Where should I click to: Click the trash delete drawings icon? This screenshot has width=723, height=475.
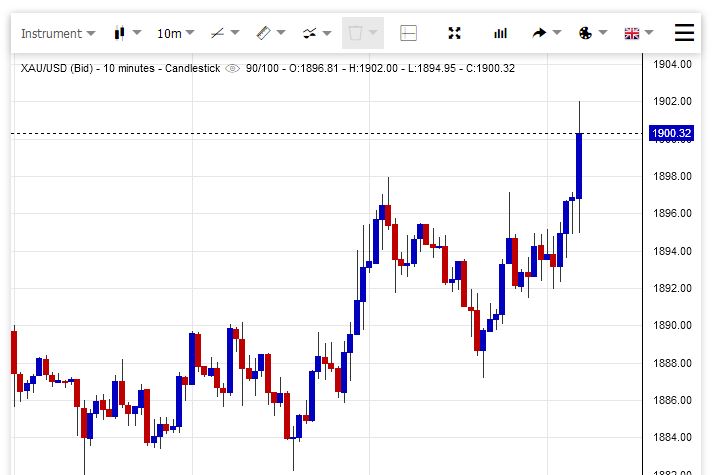click(x=355, y=33)
